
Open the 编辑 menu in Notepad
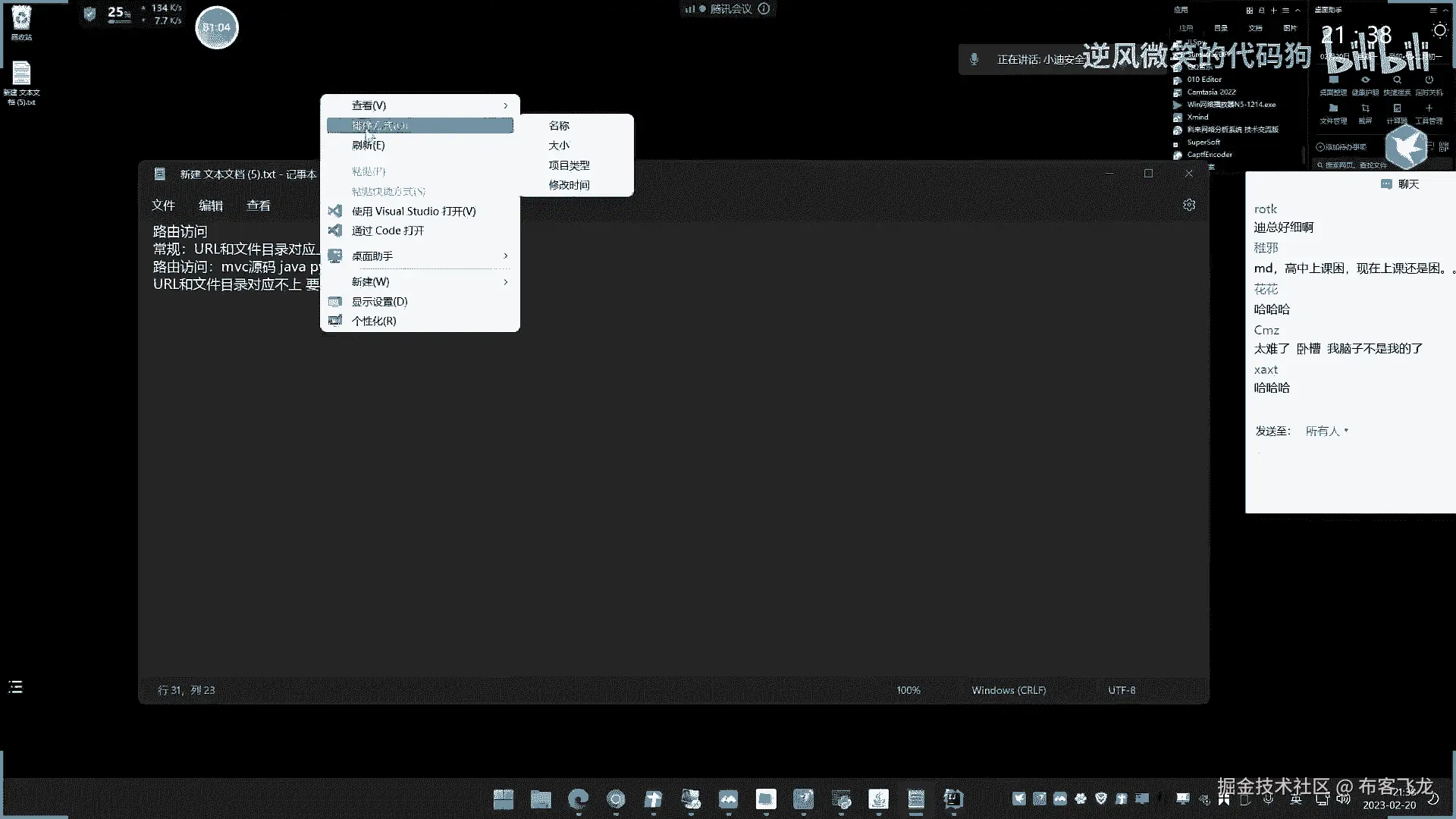(x=211, y=206)
